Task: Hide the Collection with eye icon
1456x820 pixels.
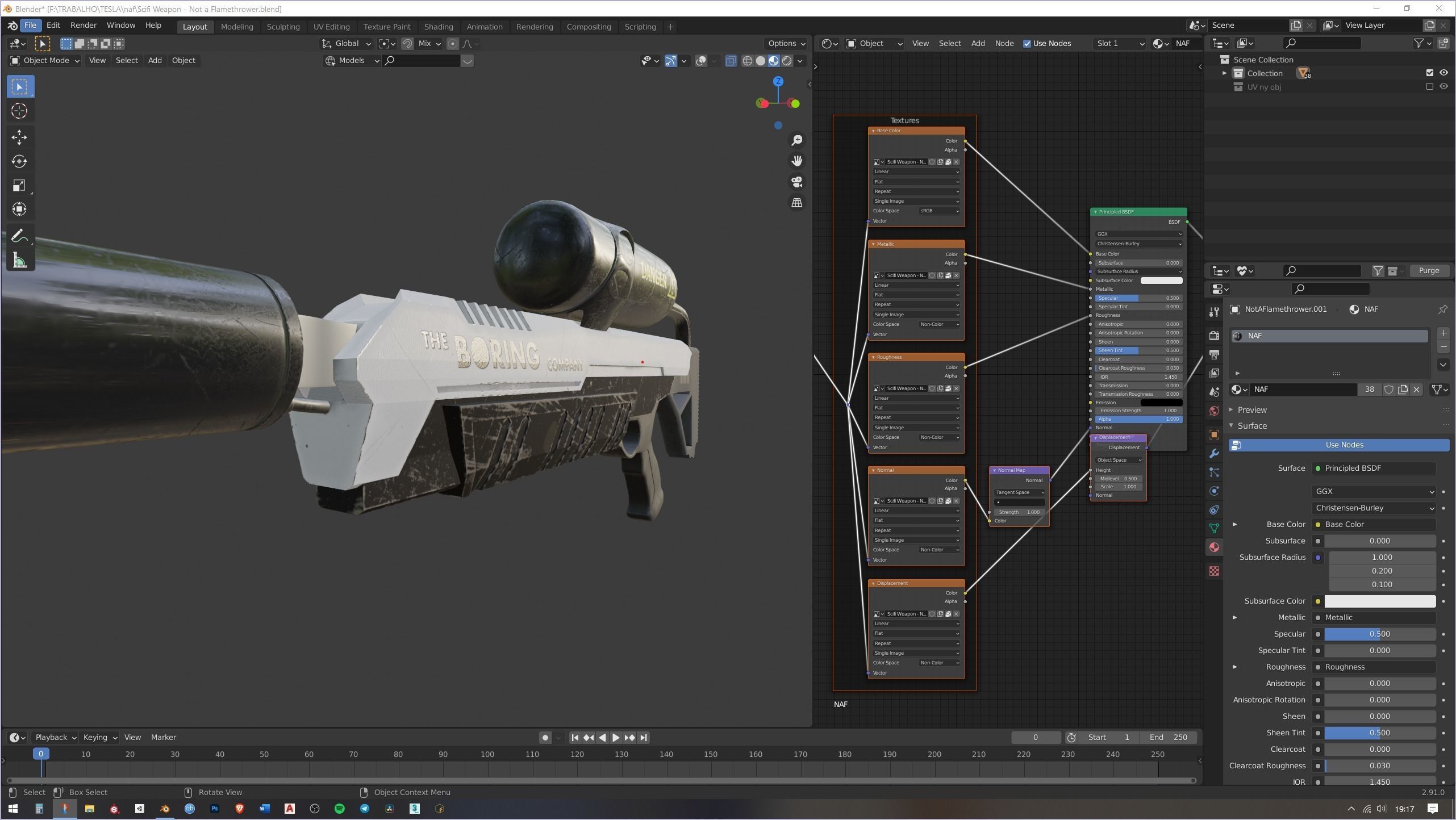Action: click(1444, 73)
